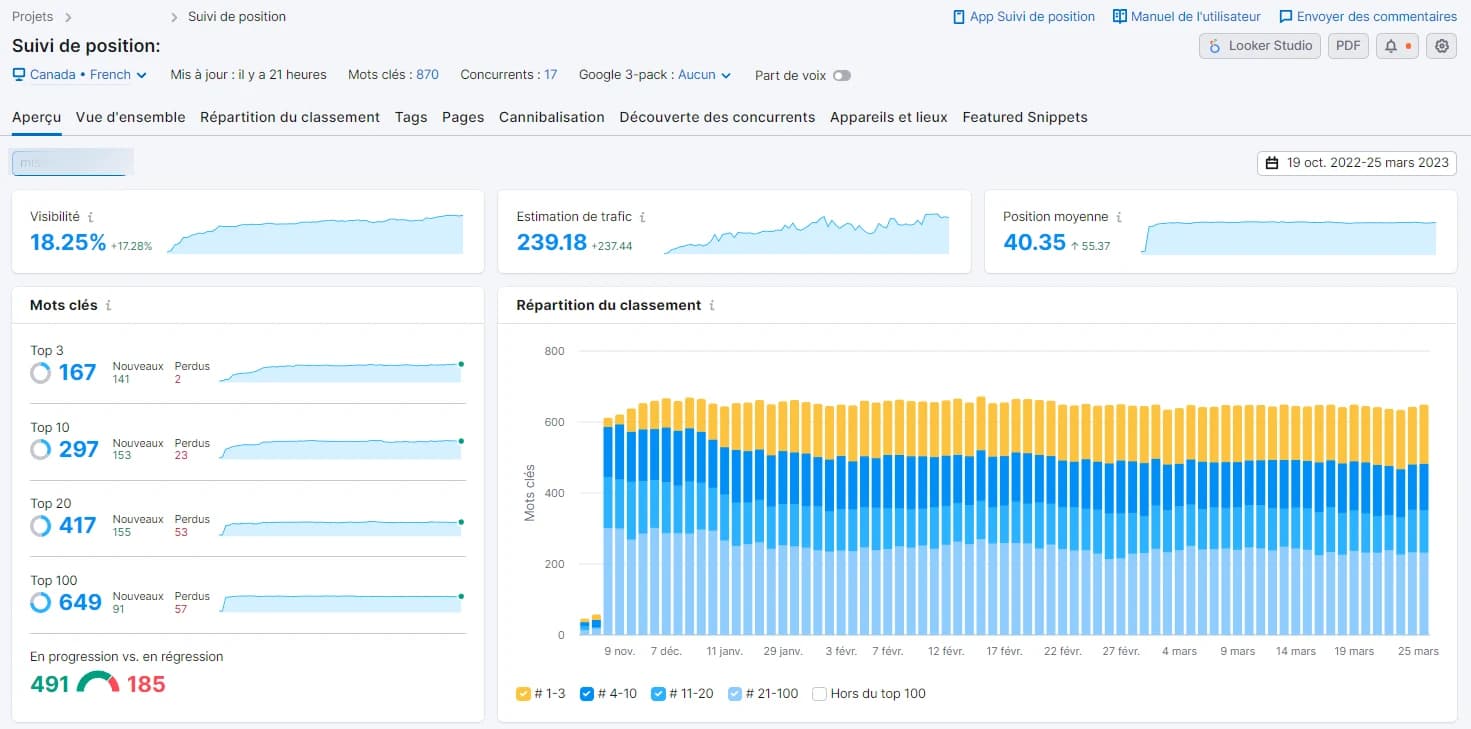Open Manuel de l'utilisateur link
Image resolution: width=1471 pixels, height=729 pixels.
tap(1190, 17)
